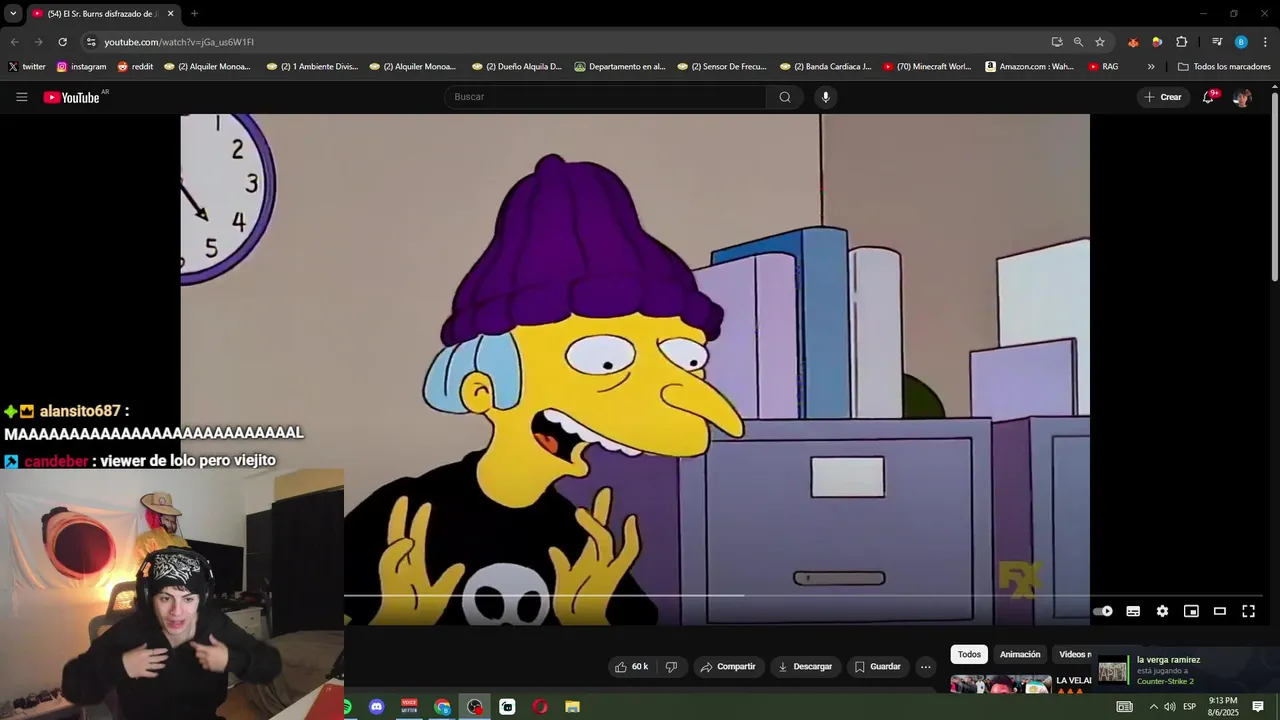This screenshot has height=720, width=1280.
Task: Open the Departamento en al... bookmark
Action: [620, 67]
